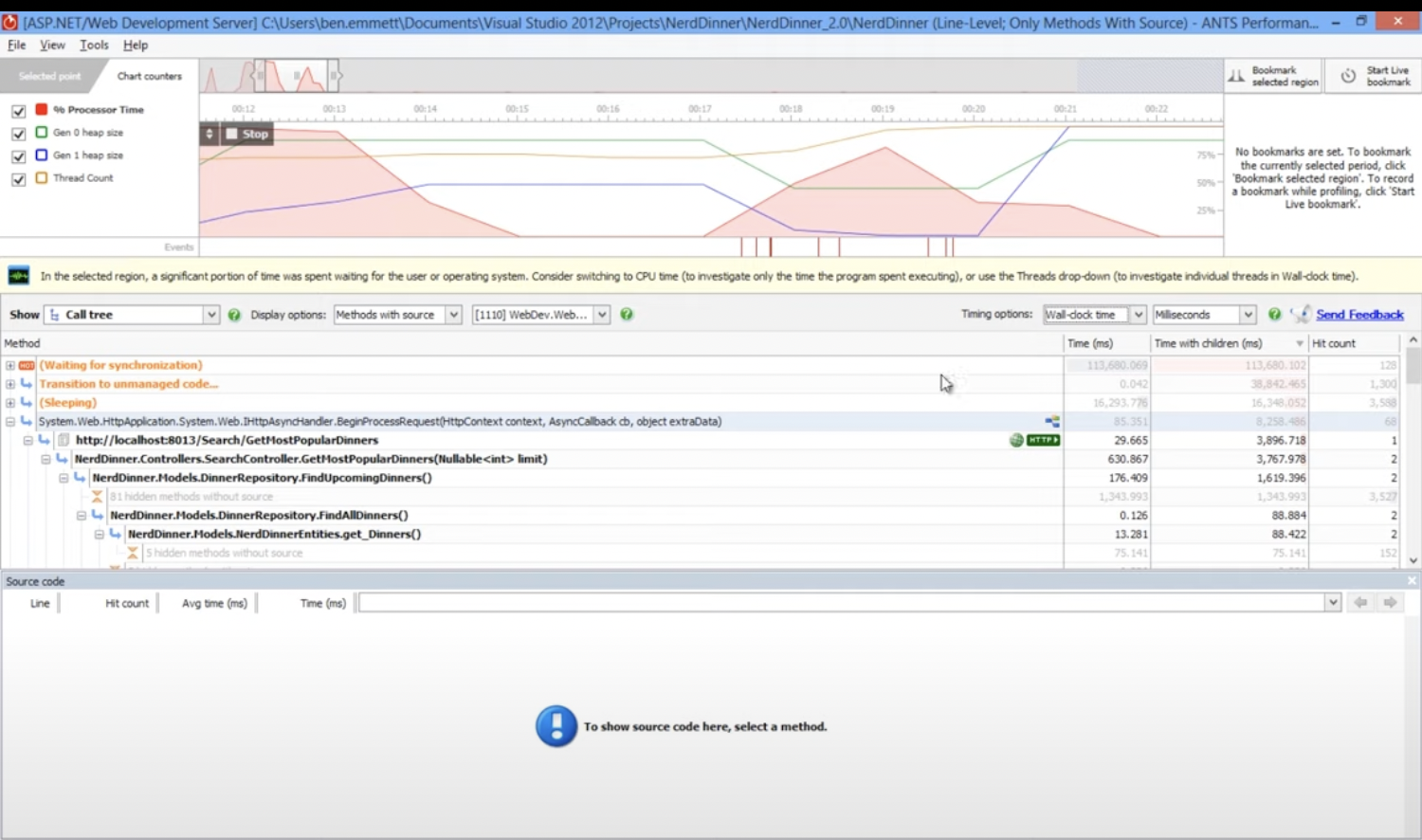The width and height of the screenshot is (1422, 840).
Task: Select the FindUpcomingDinners method row
Action: pyautogui.click(x=261, y=477)
